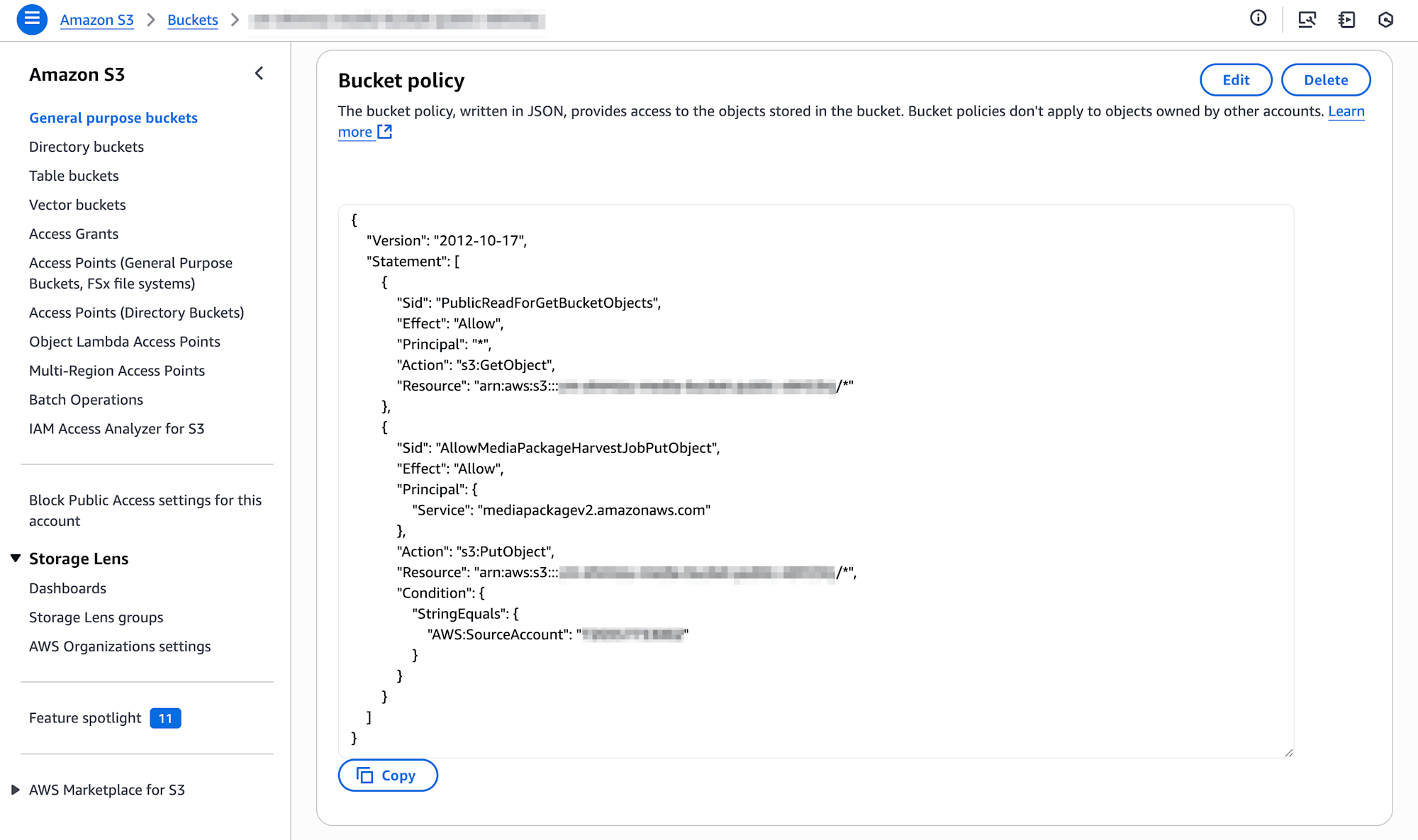Click the blurred bucket name breadcrumb
Image resolution: width=1418 pixels, height=840 pixels.
[398, 21]
